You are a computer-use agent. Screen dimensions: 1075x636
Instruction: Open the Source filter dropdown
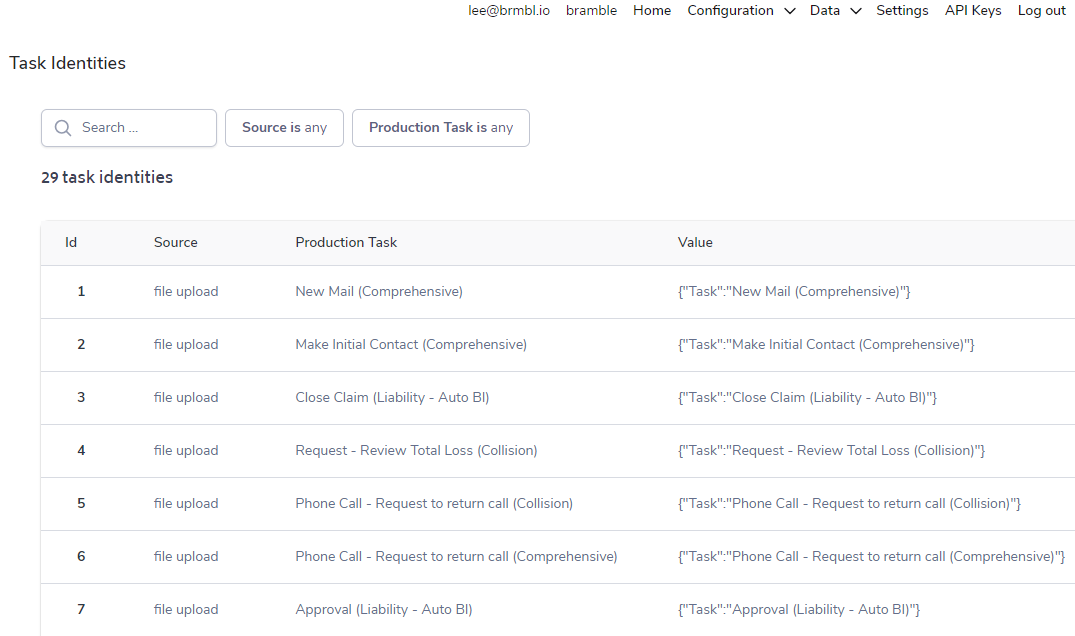[284, 128]
